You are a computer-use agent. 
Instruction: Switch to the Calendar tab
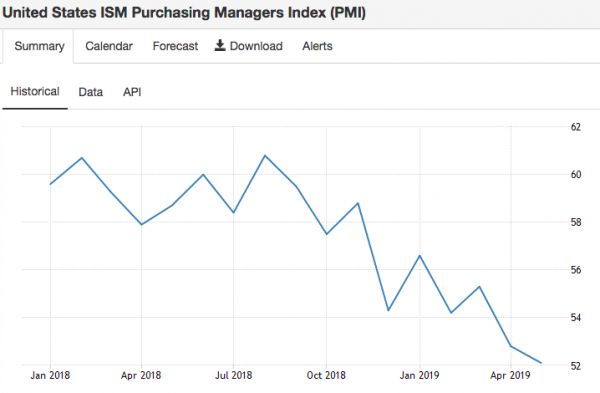click(x=109, y=46)
